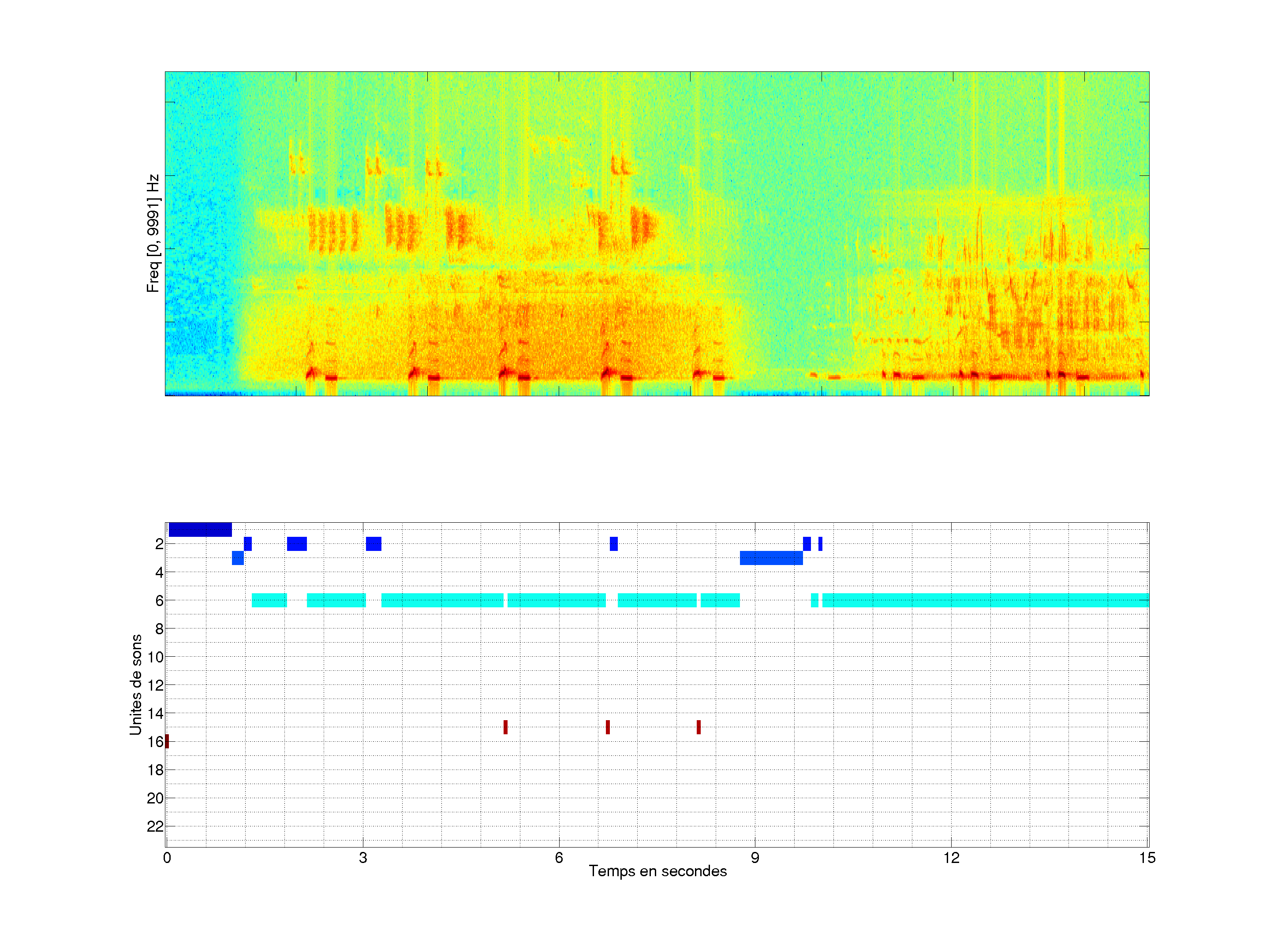
Task: Select the dark blue bar on unit row 1
Action: pos(200,530)
